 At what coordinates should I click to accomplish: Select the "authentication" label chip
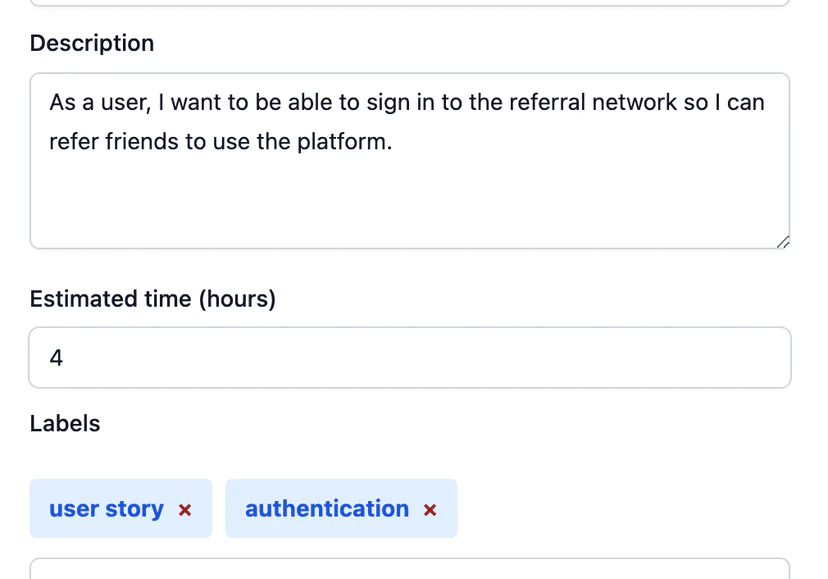click(326, 508)
